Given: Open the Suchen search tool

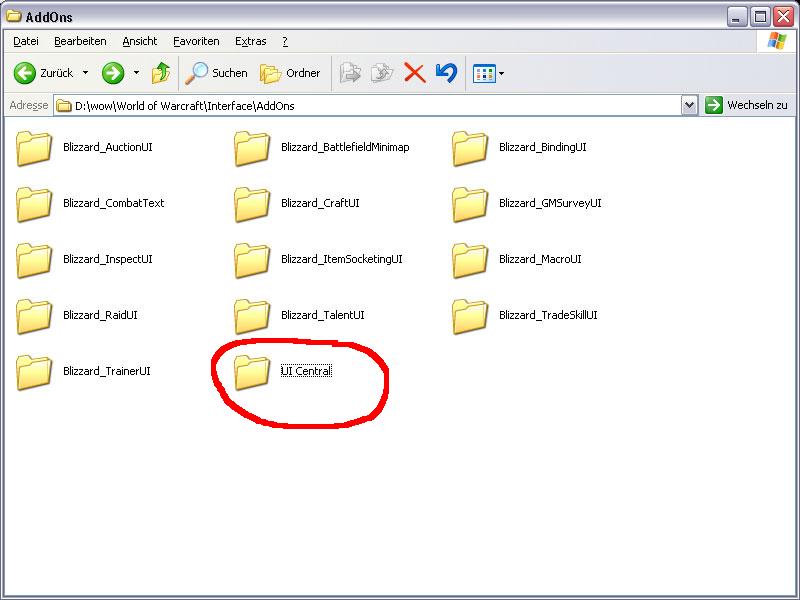Looking at the screenshot, I should (216, 73).
